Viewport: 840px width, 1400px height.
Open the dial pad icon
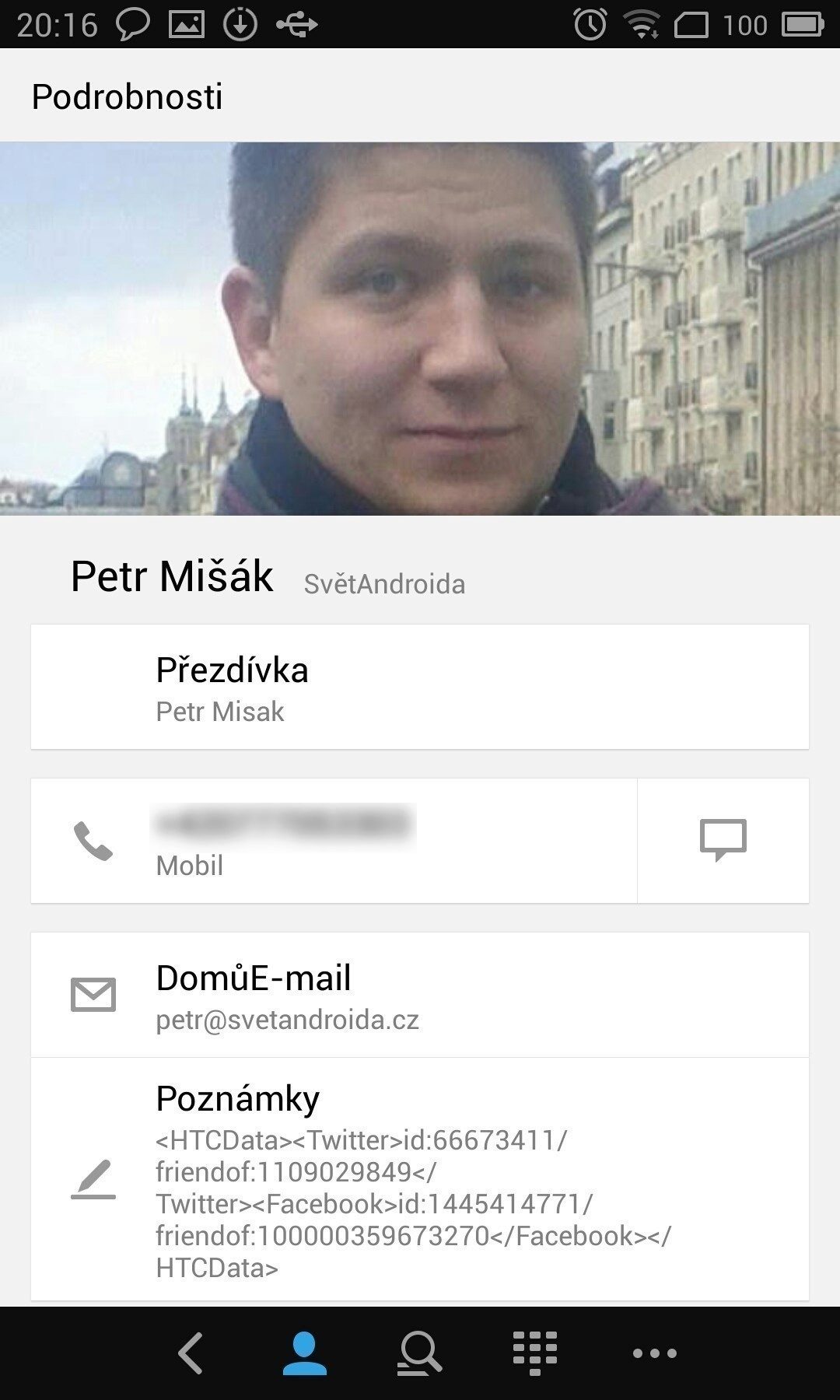(x=535, y=1353)
